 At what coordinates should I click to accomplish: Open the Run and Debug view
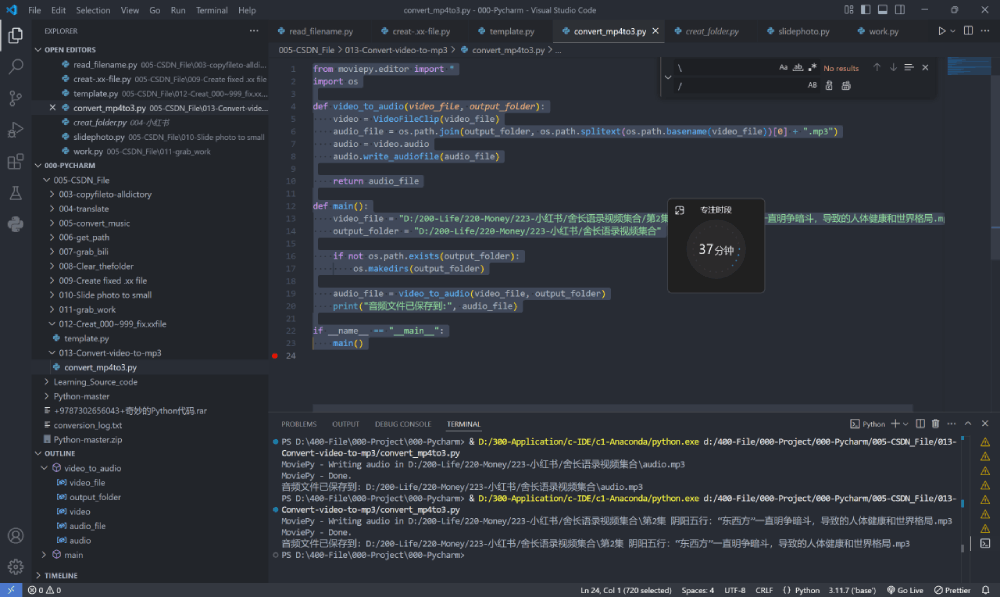click(x=15, y=129)
